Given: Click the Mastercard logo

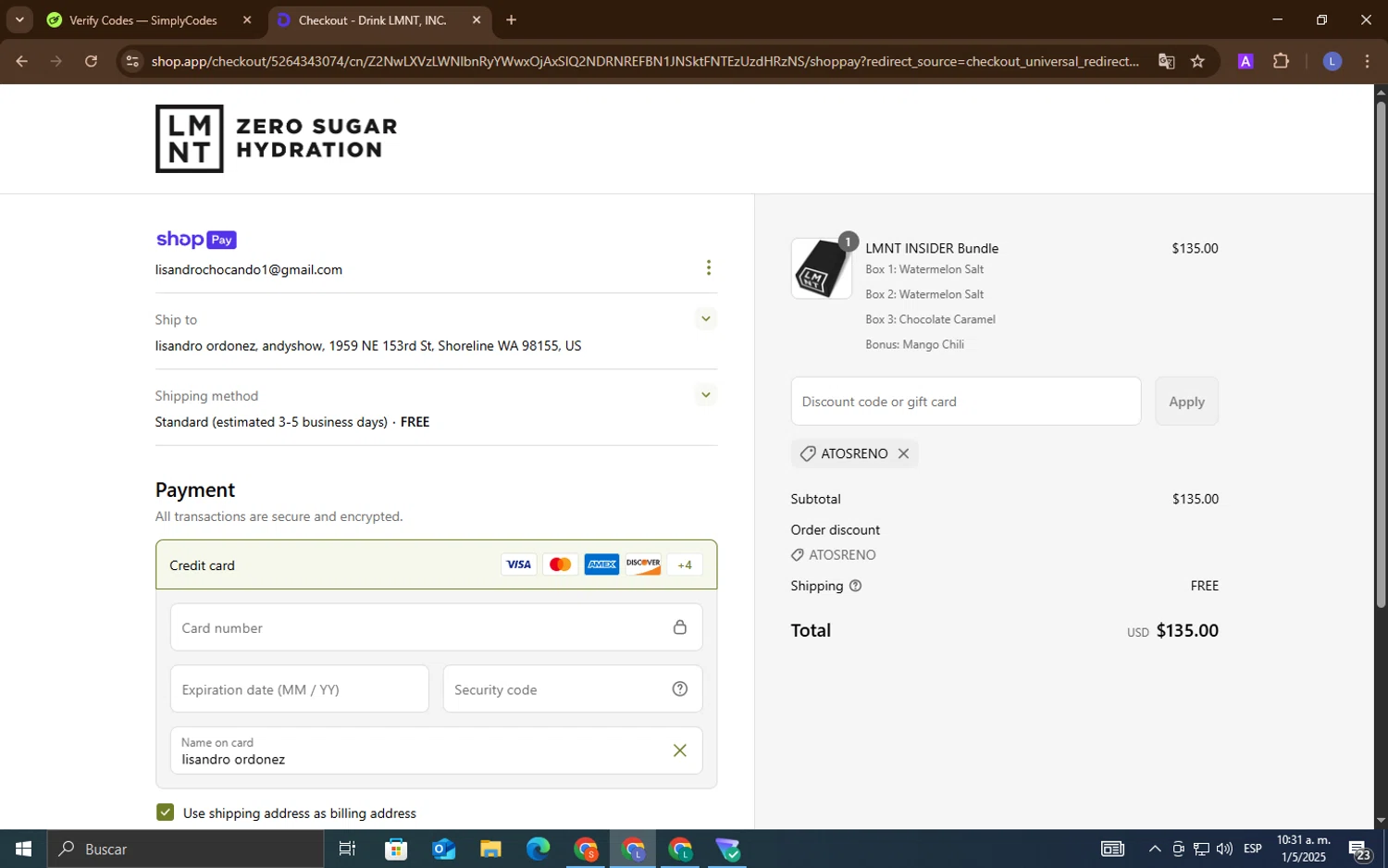Looking at the screenshot, I should pyautogui.click(x=560, y=564).
